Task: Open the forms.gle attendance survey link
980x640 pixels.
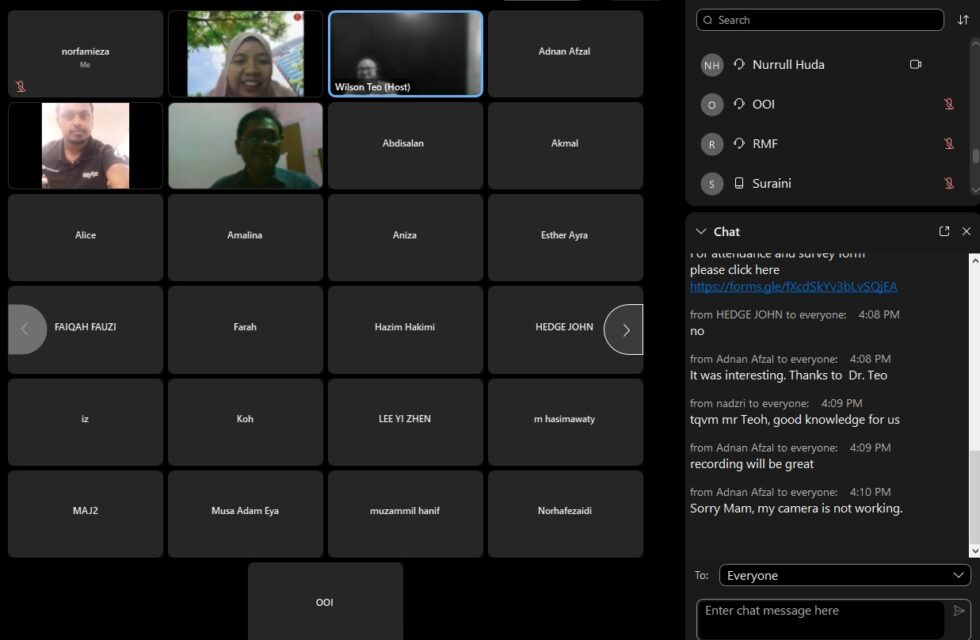Action: pyautogui.click(x=795, y=287)
